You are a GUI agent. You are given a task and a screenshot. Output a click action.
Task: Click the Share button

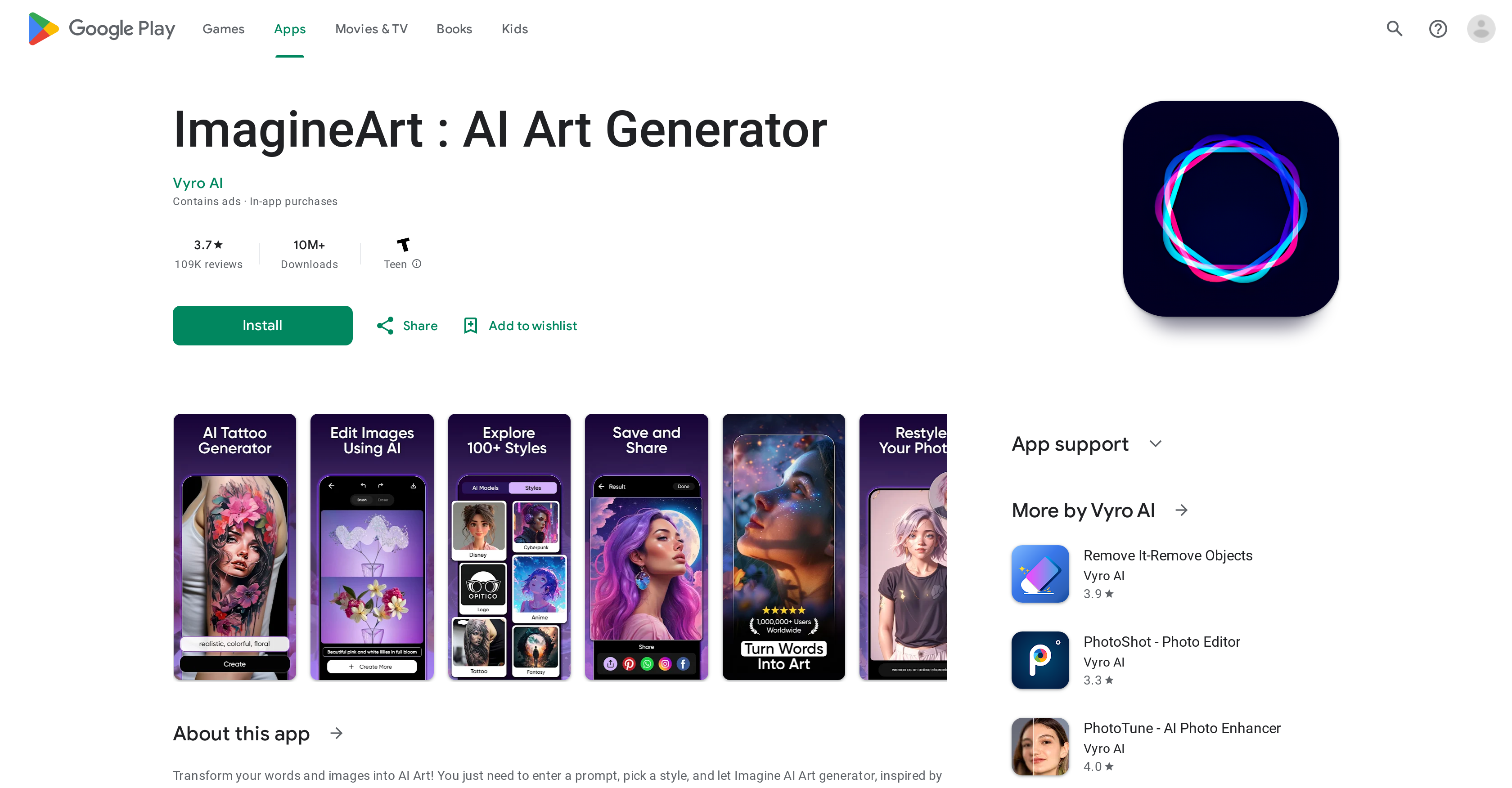point(406,325)
